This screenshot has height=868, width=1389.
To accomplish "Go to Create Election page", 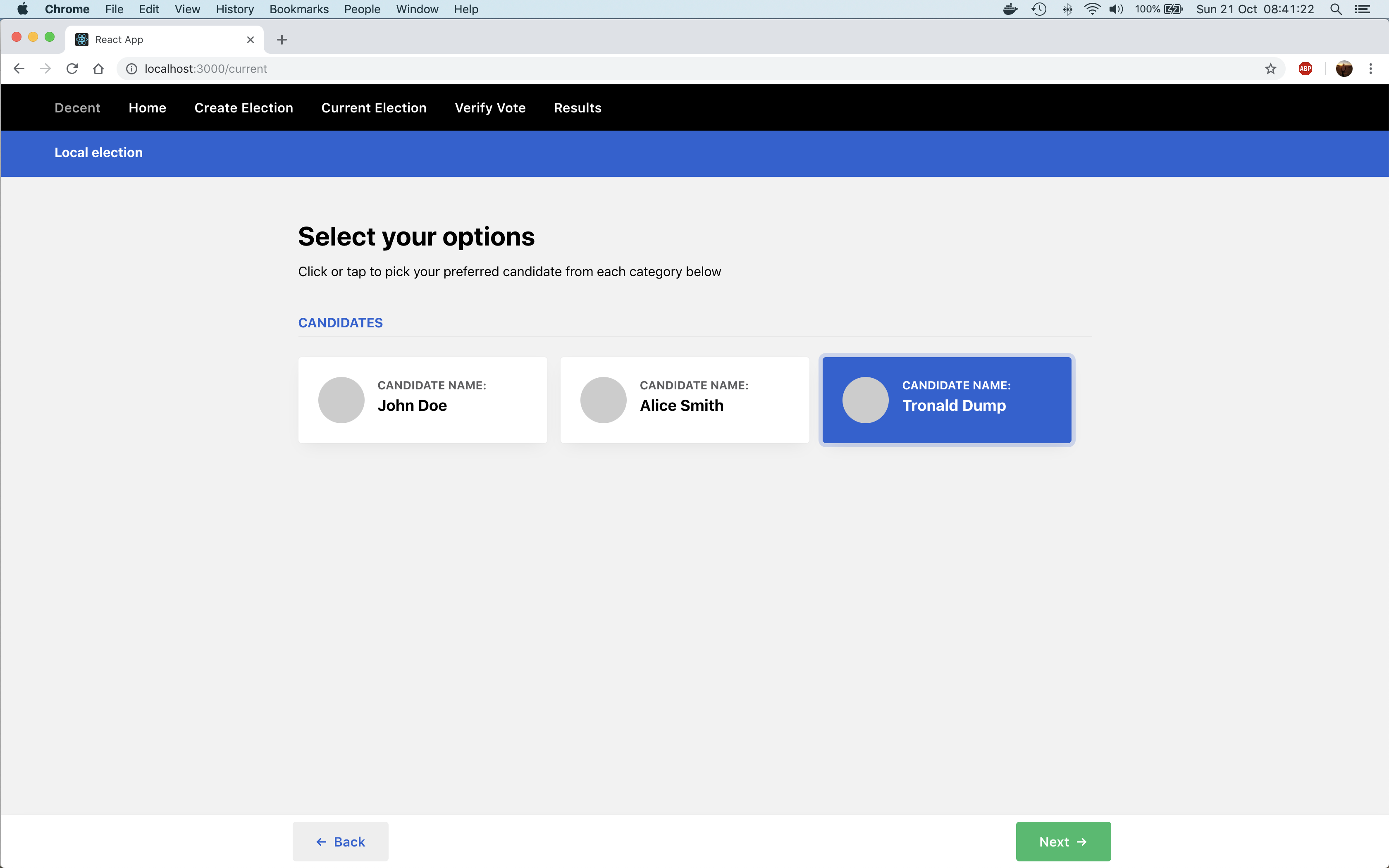I will click(x=243, y=108).
